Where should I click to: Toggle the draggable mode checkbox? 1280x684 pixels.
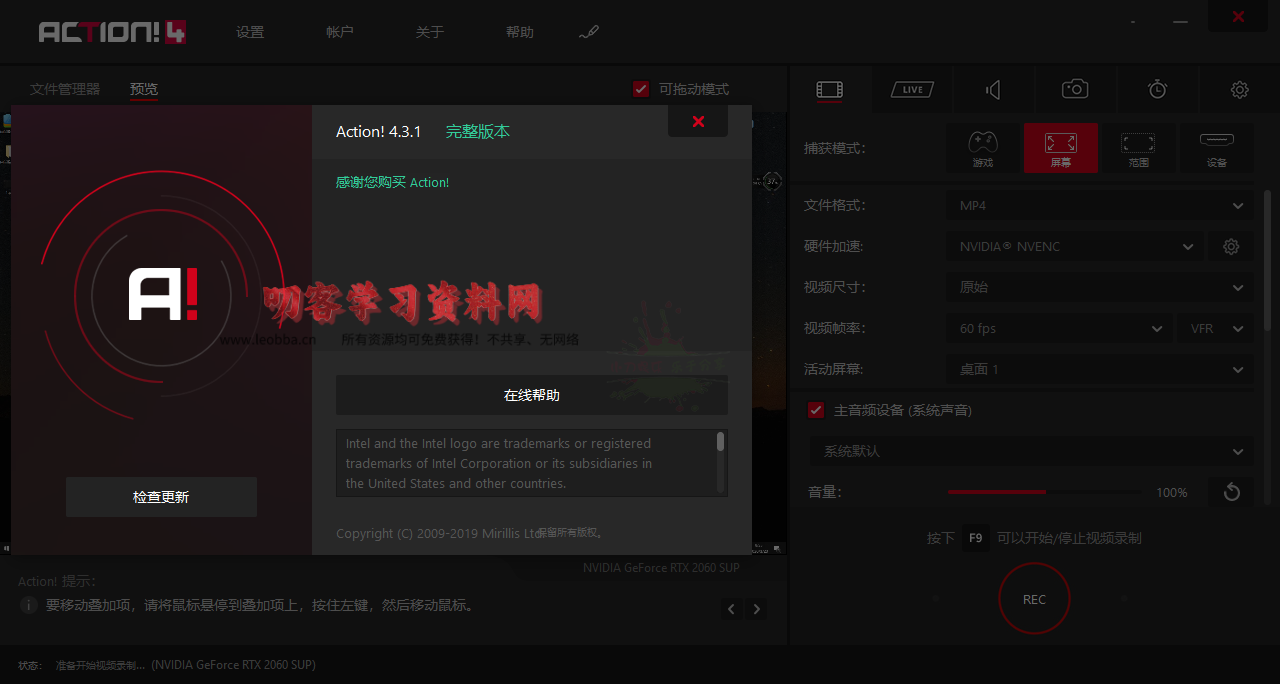click(642, 89)
